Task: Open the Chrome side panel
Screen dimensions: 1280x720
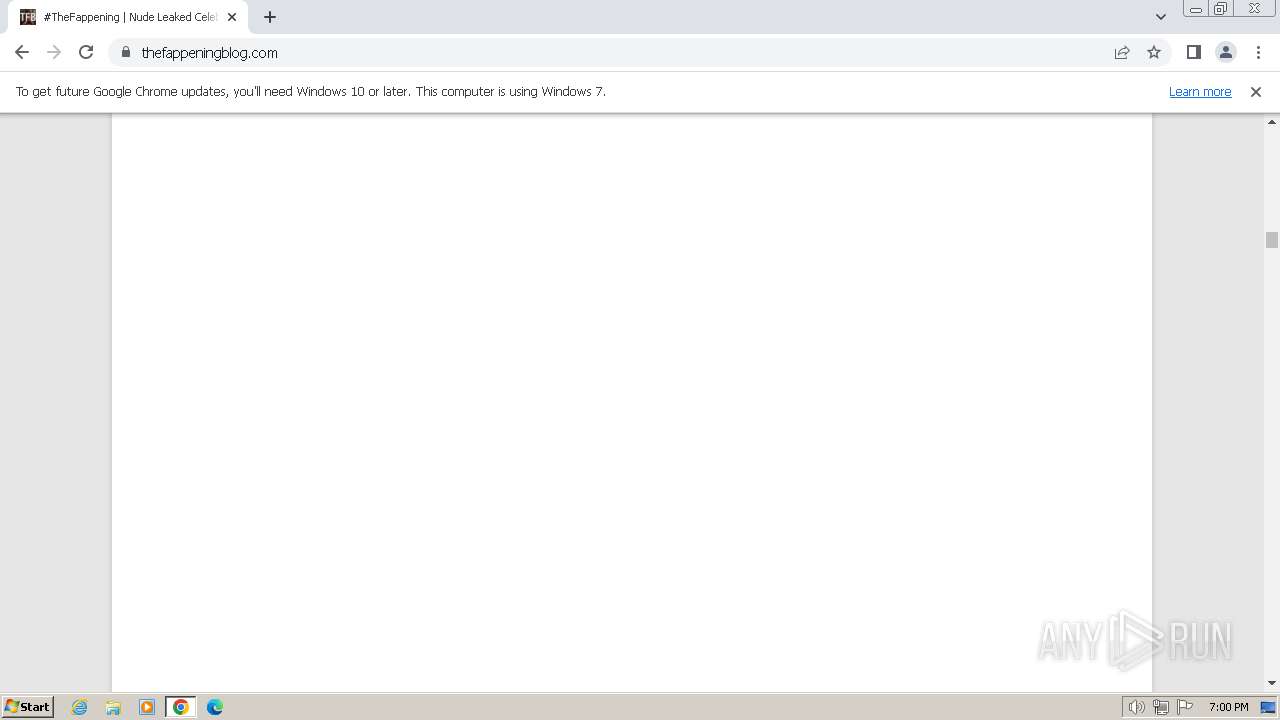Action: [x=1193, y=52]
